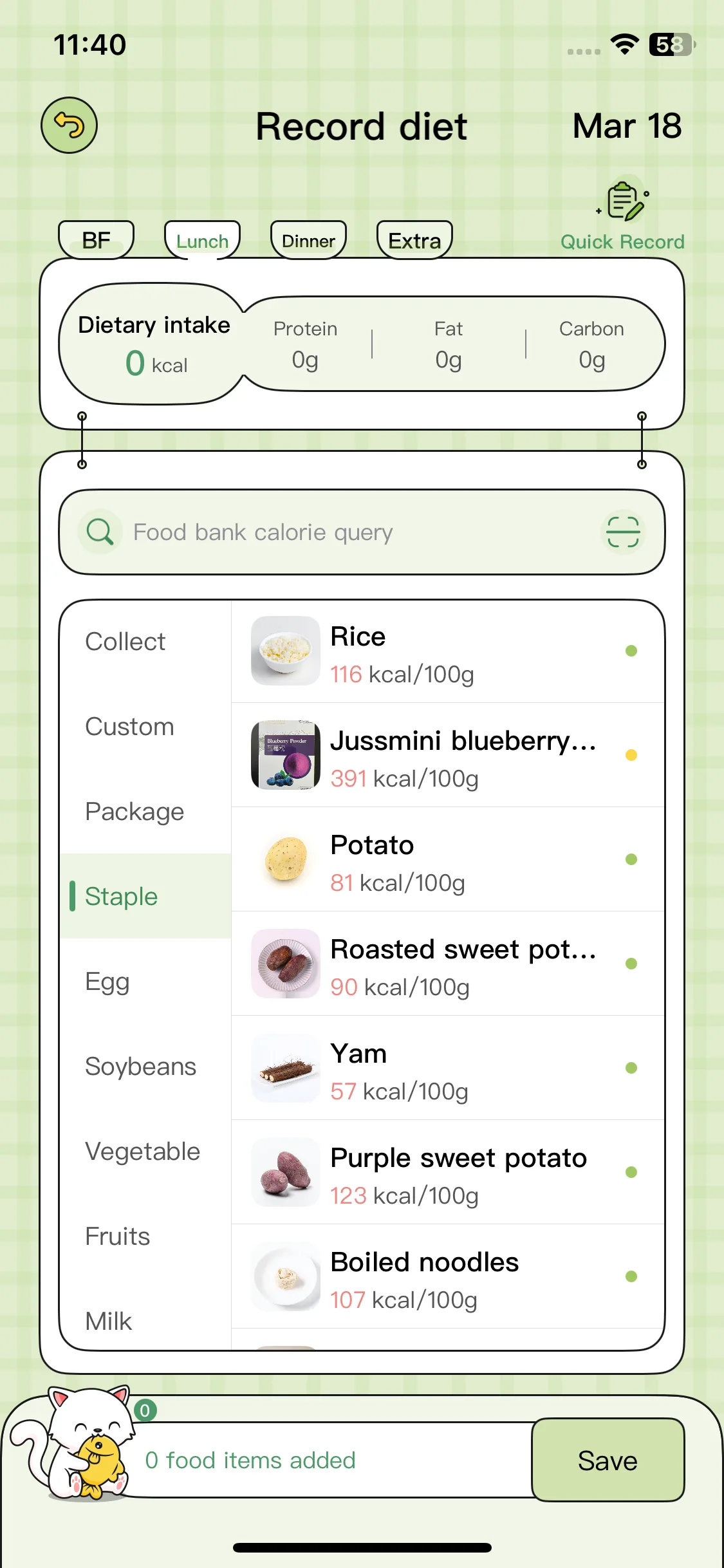Screen dimensions: 724x1568
Task: Tap the green back arrow icon
Action: coord(69,126)
